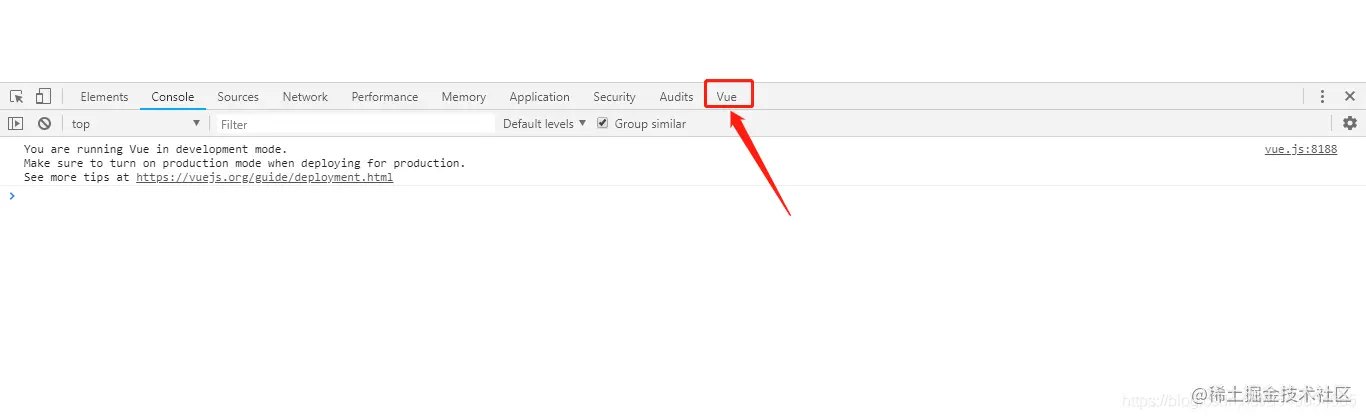Select the 'Make sure to turn on production mode' line
This screenshot has height=419, width=1366.
click(244, 163)
